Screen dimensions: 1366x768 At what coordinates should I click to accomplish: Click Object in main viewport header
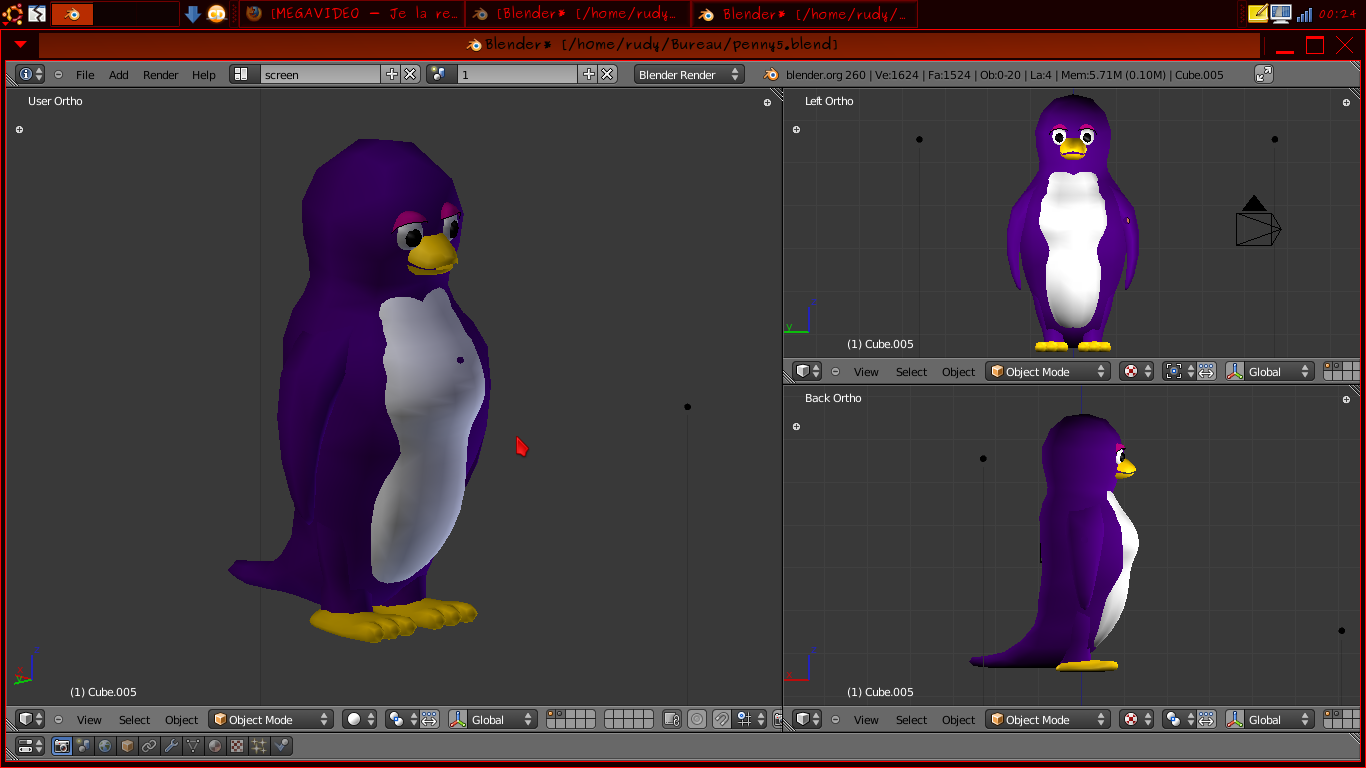coord(181,720)
